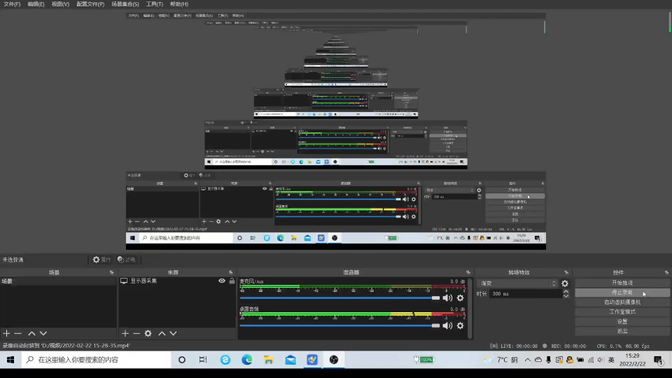Open source properties via the sources gear icon
The height and width of the screenshot is (378, 672).
(148, 333)
